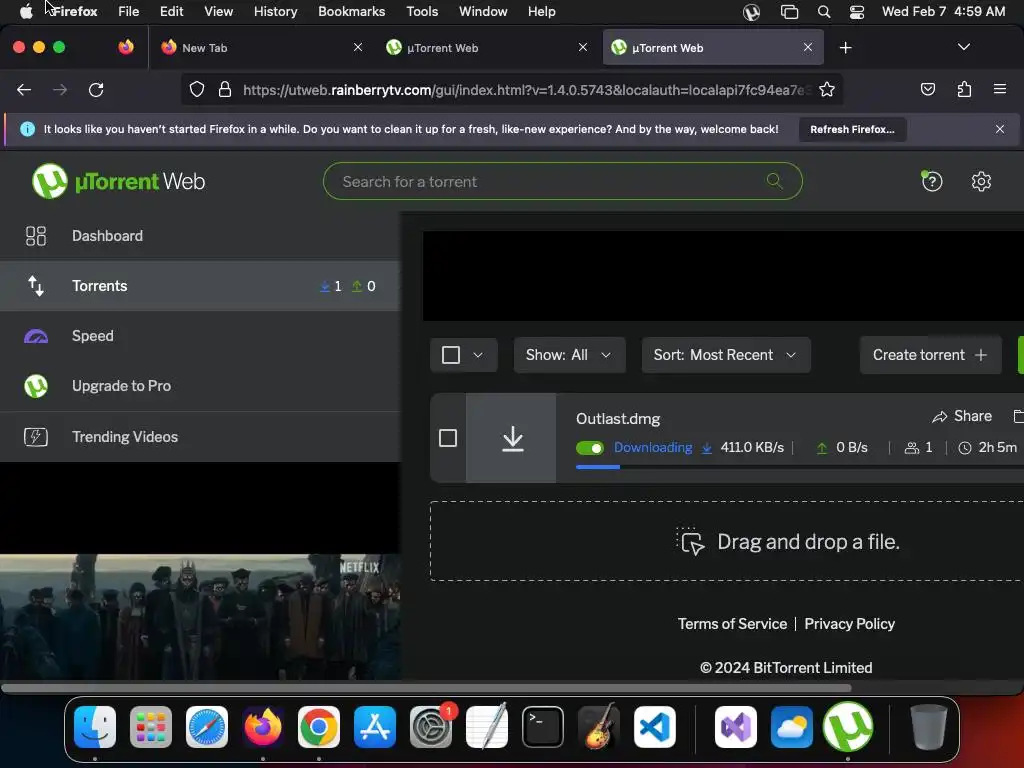Open Control Center in menu bar
This screenshot has height=768, width=1024.
click(857, 12)
